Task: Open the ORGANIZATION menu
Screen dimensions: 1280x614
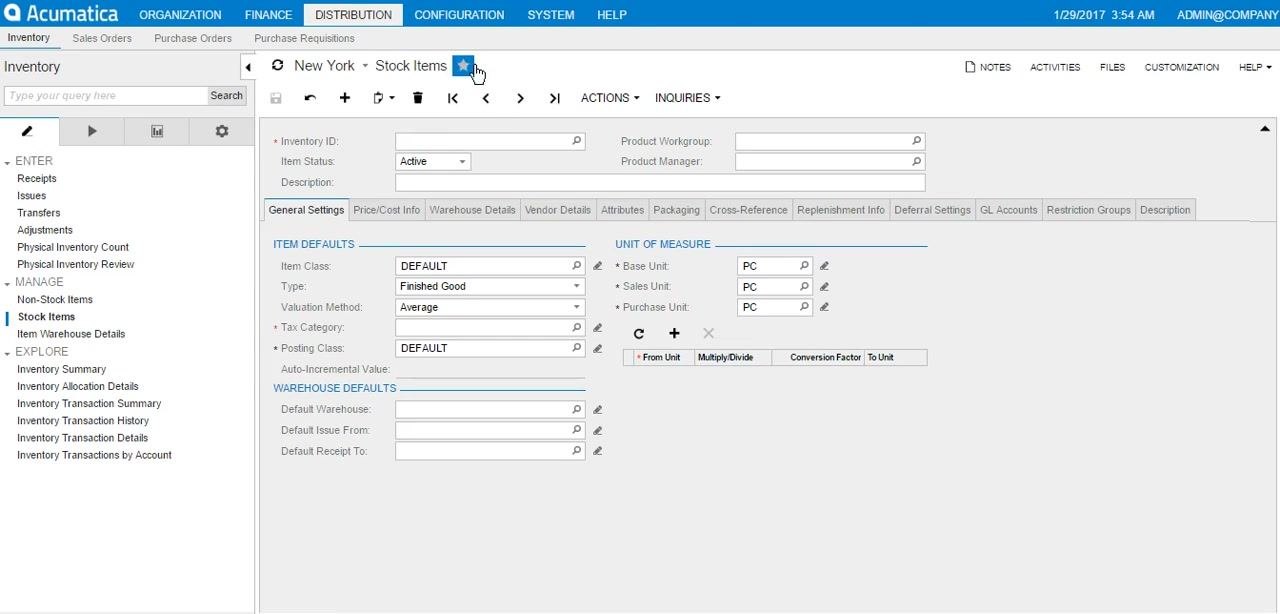Action: 180,15
